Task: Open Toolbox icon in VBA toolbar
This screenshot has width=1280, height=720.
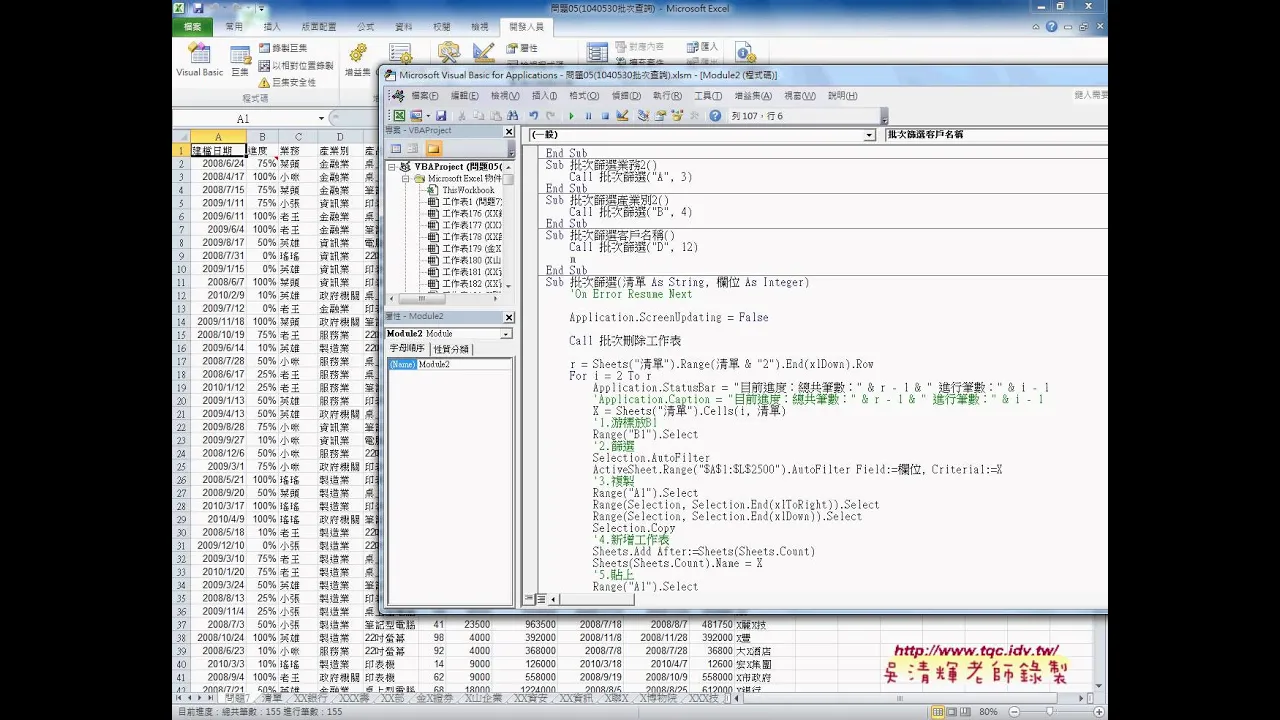Action: [x=694, y=116]
